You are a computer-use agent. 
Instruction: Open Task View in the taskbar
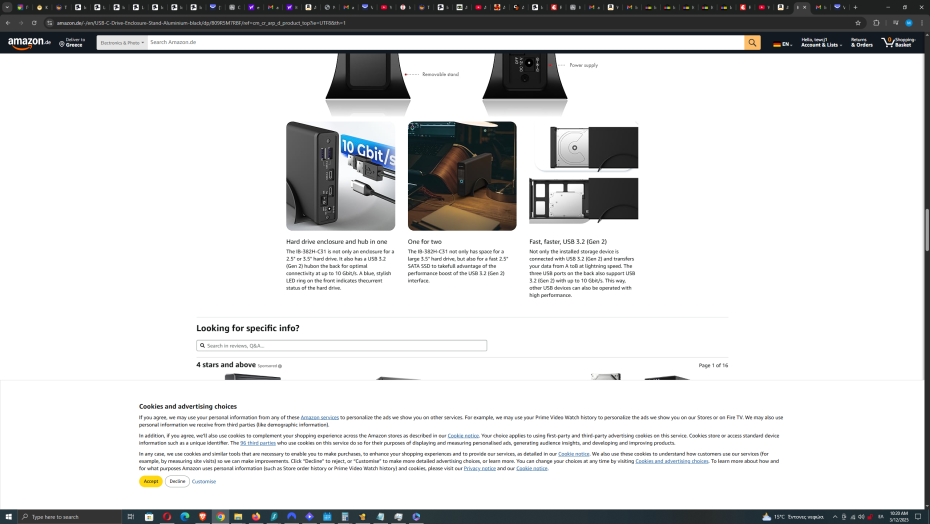[x=130, y=517]
